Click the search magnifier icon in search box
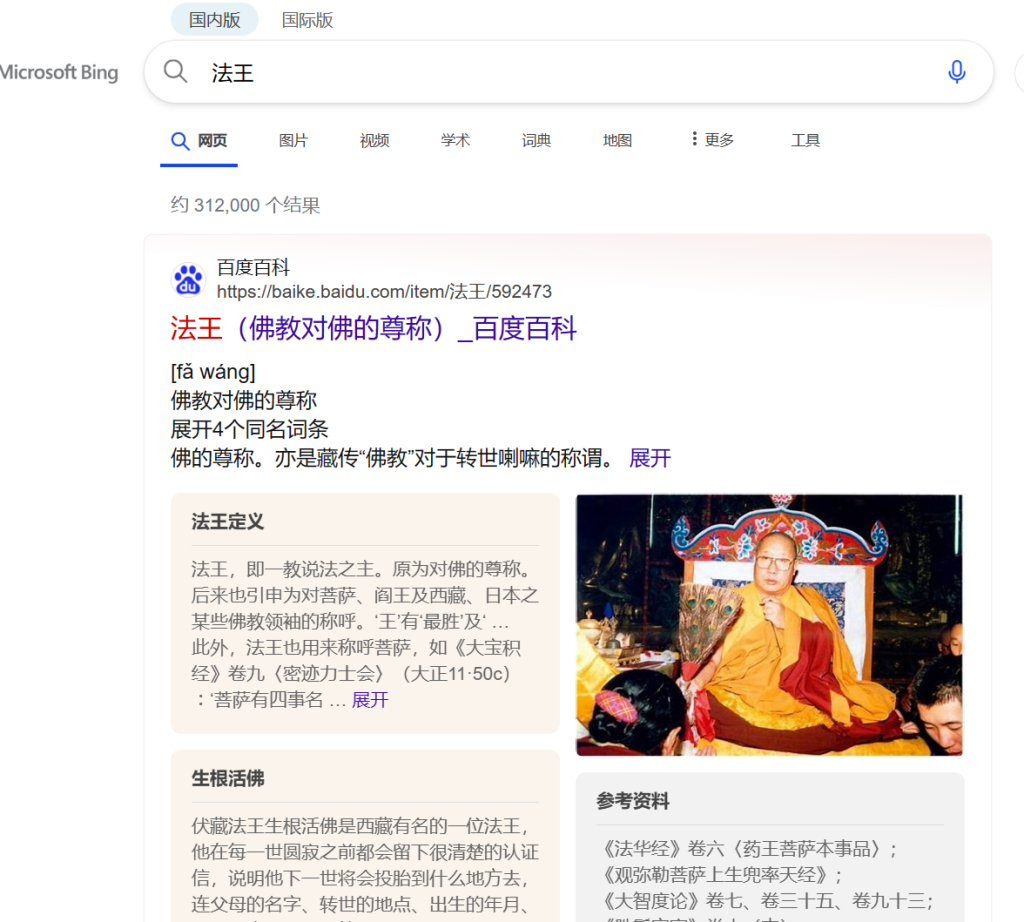Image resolution: width=1024 pixels, height=922 pixels. click(175, 71)
